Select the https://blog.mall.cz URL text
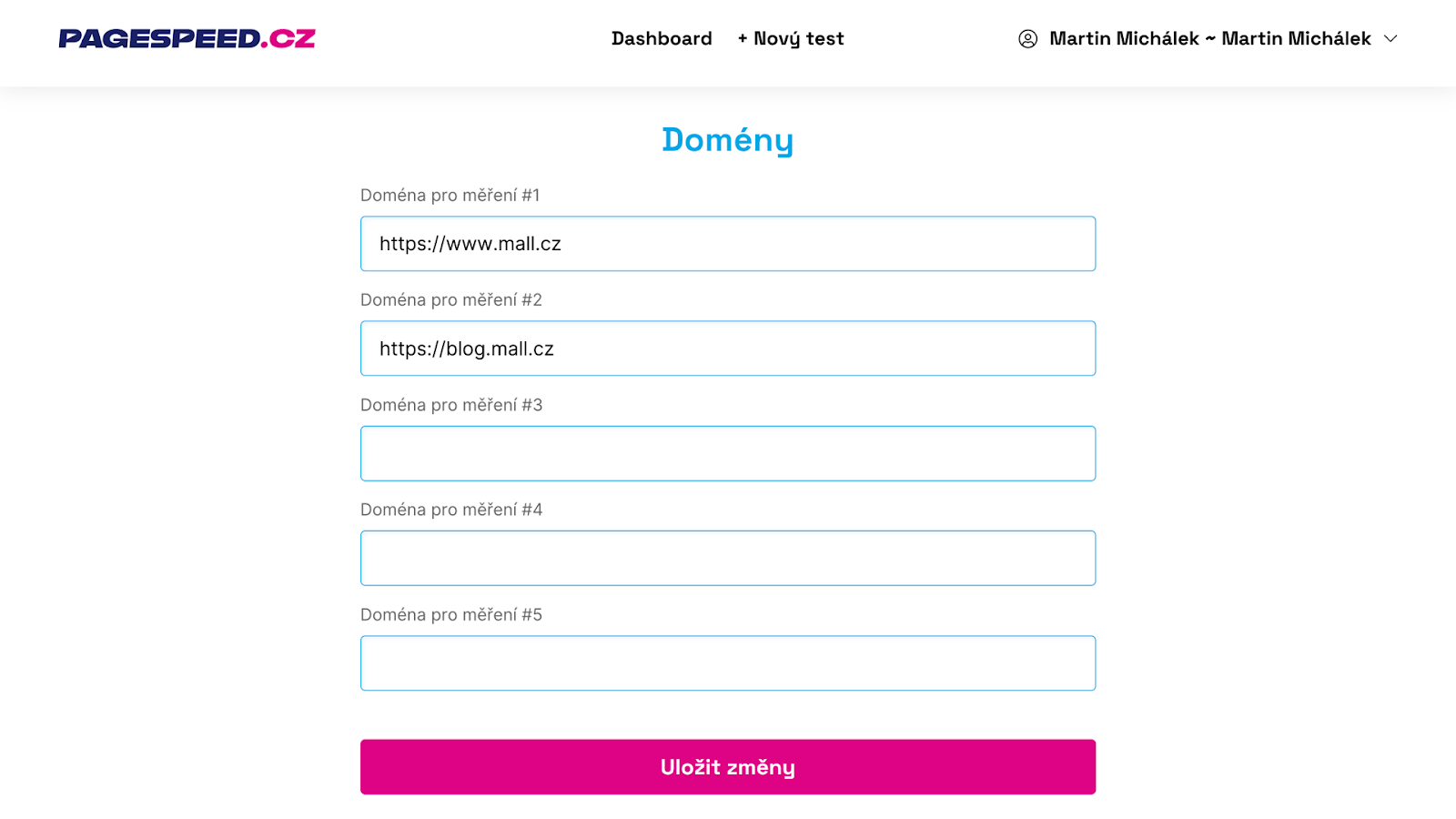The height and width of the screenshot is (819, 1456). point(466,348)
